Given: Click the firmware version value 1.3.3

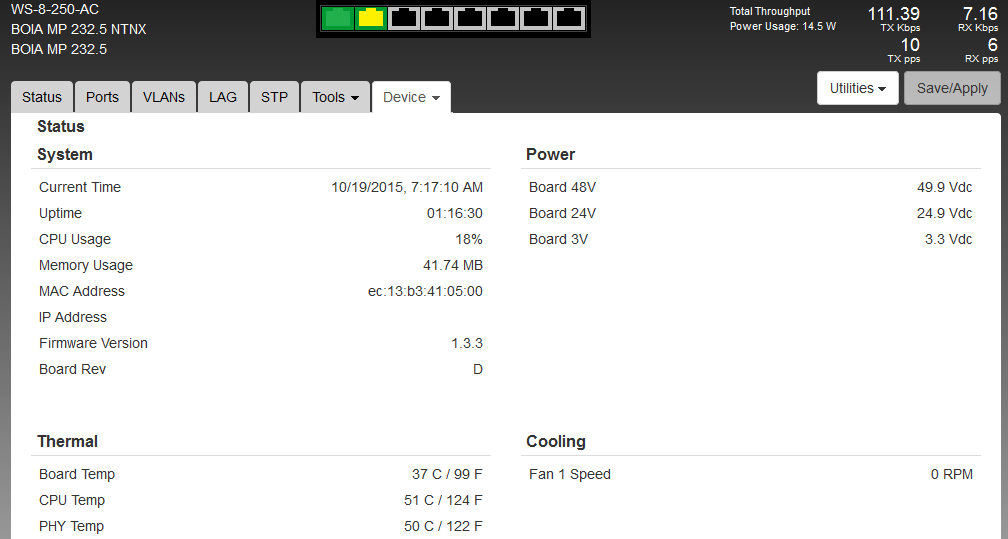Looking at the screenshot, I should tap(466, 343).
